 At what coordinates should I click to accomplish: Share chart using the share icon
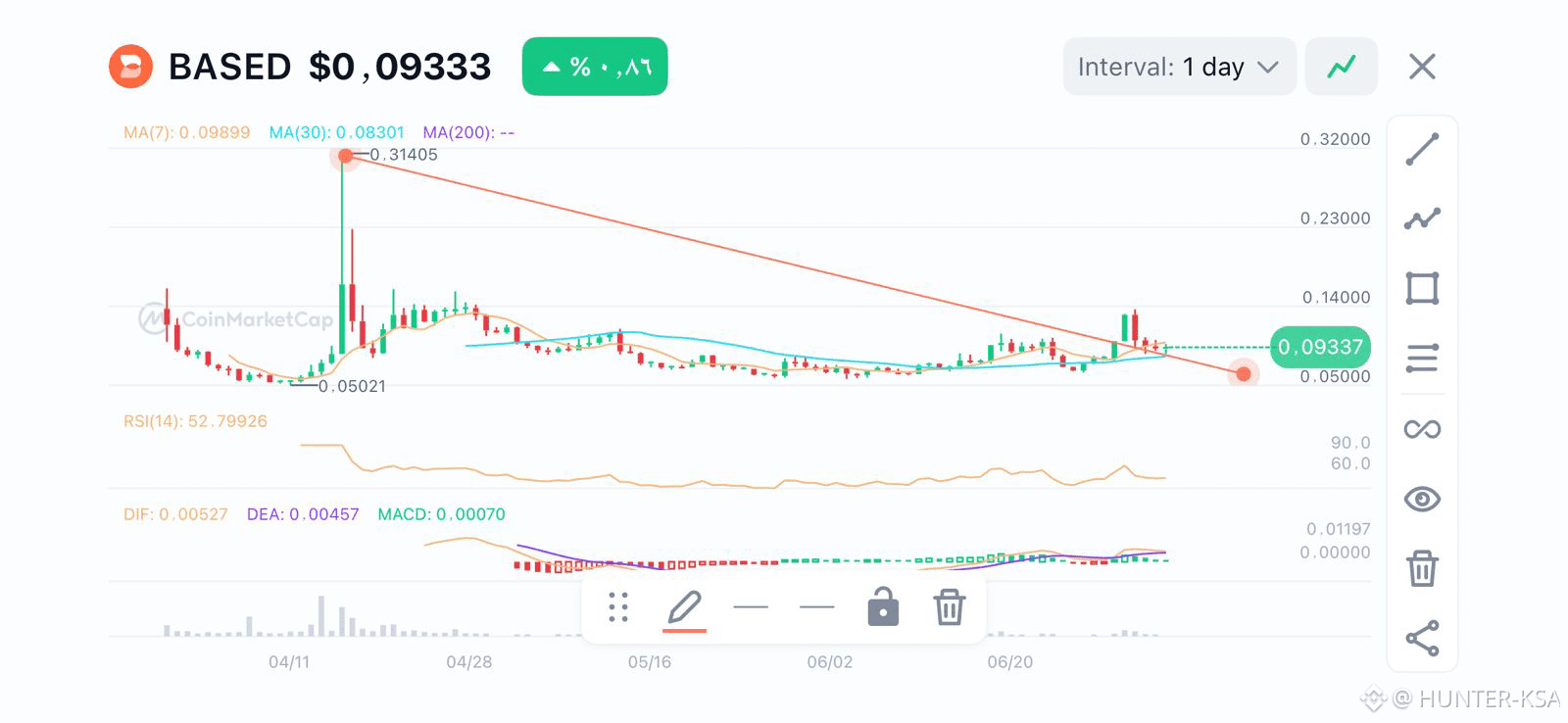click(x=1422, y=638)
